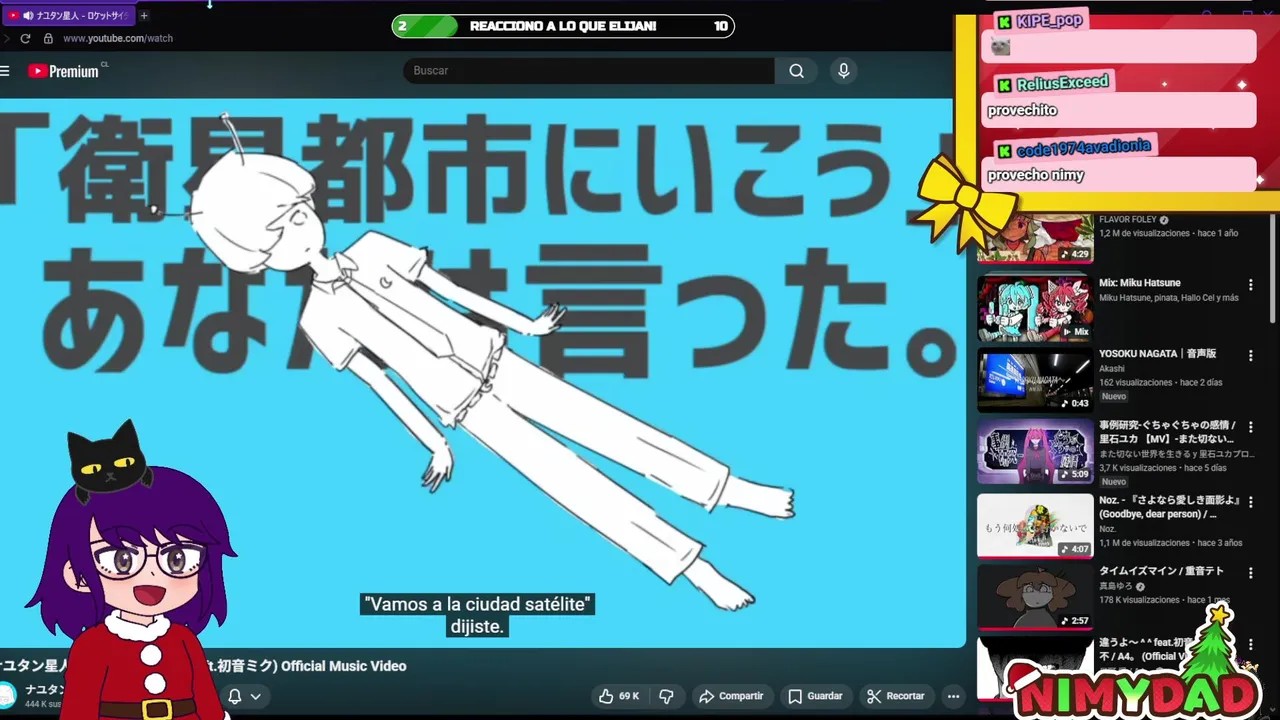This screenshot has height=720, width=1280.
Task: Select the ナユタン星人 browser tab
Action: (x=68, y=16)
